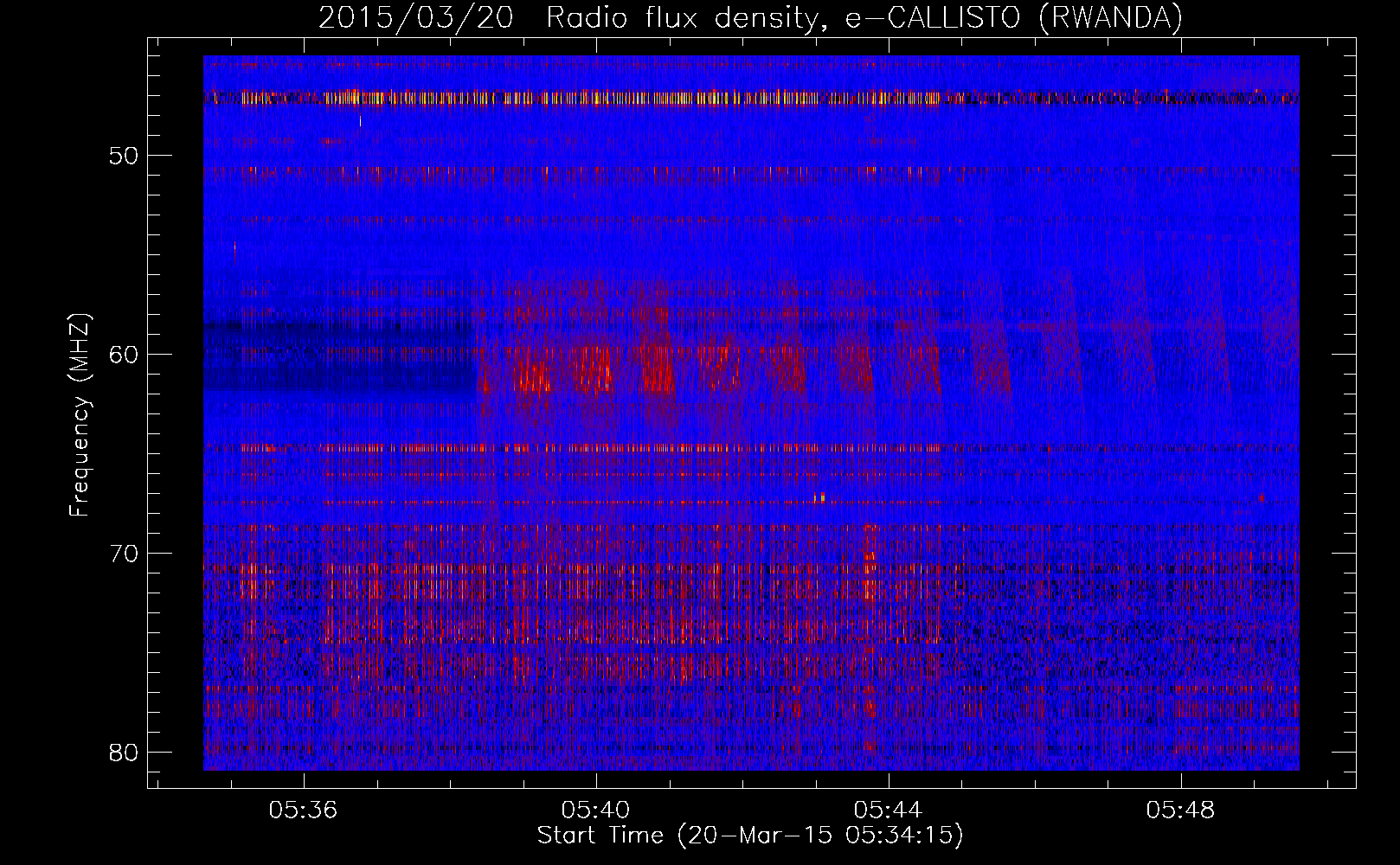Click the plot title mentioning e-CALLISTO (RWANDA)
The height and width of the screenshot is (865, 1400).
pyautogui.click(x=750, y=17)
